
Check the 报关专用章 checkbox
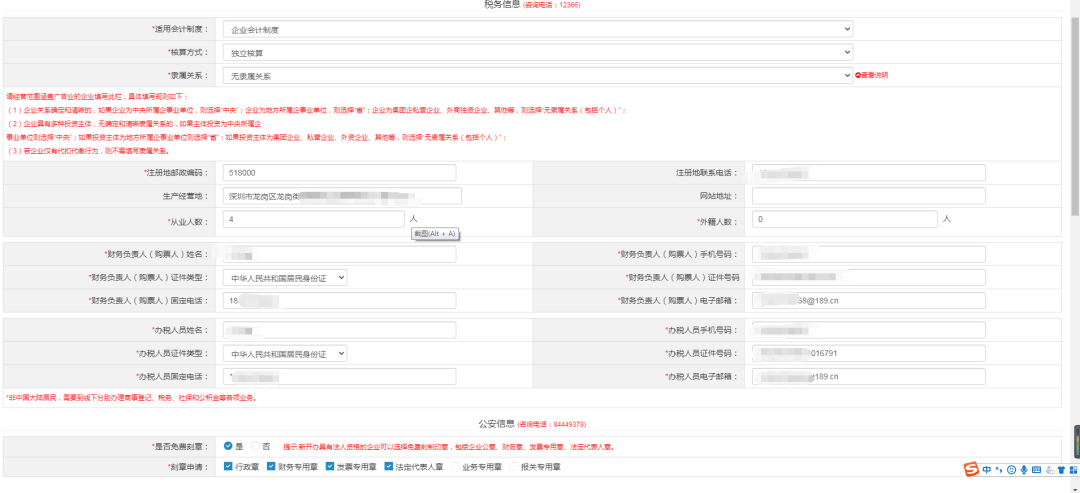pos(514,466)
